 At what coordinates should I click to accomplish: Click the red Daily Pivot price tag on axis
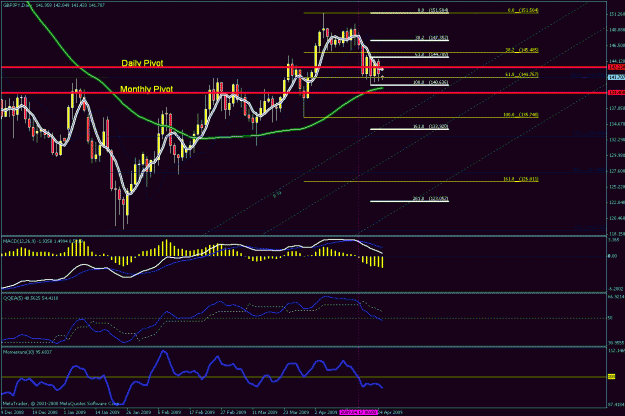616,67
